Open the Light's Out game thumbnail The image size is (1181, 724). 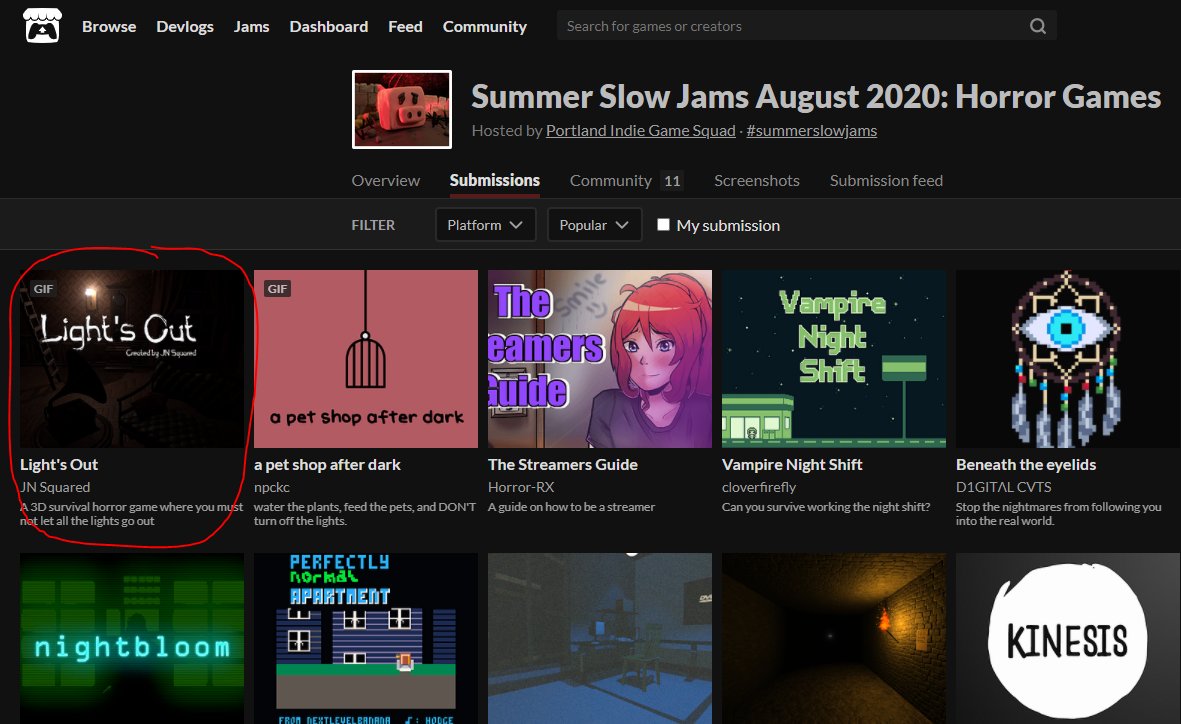(132, 359)
